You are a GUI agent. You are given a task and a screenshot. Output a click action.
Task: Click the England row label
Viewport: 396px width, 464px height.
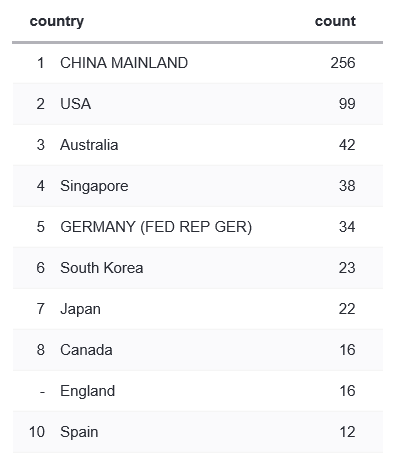point(88,391)
